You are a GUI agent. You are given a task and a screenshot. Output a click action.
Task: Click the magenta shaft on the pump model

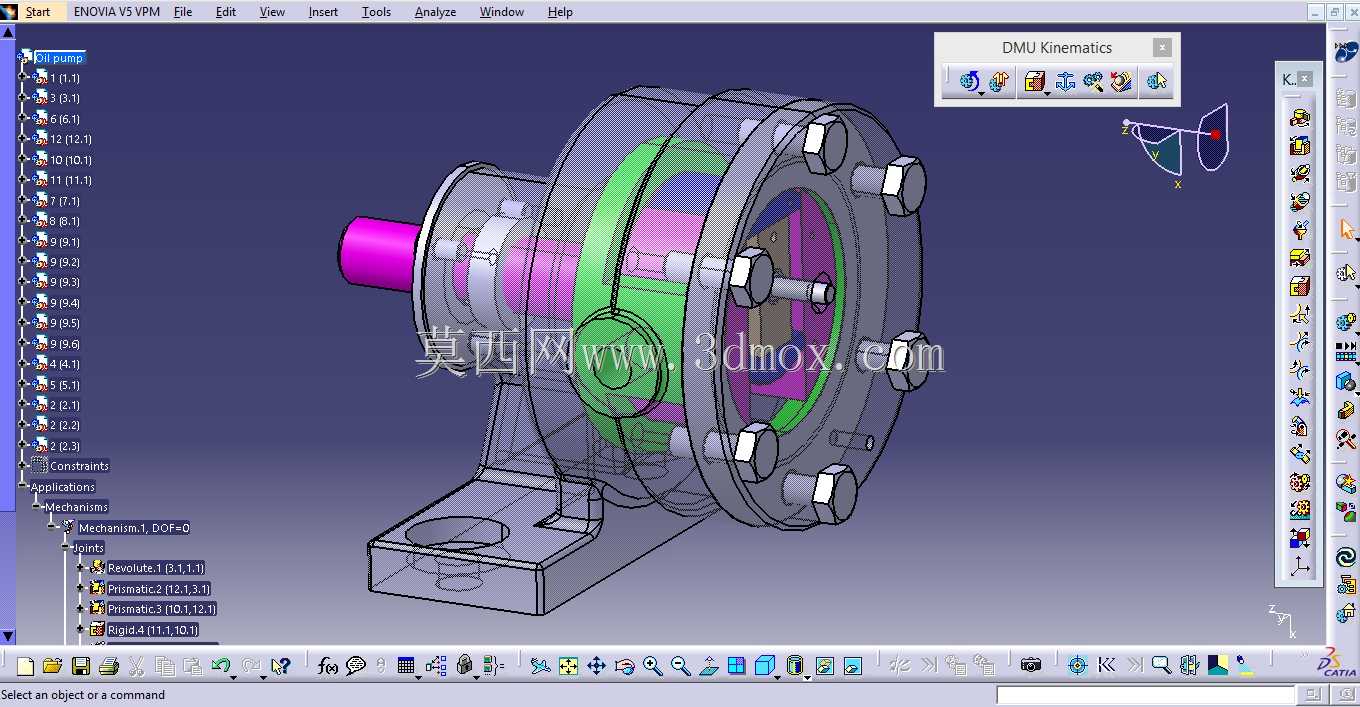click(x=379, y=255)
